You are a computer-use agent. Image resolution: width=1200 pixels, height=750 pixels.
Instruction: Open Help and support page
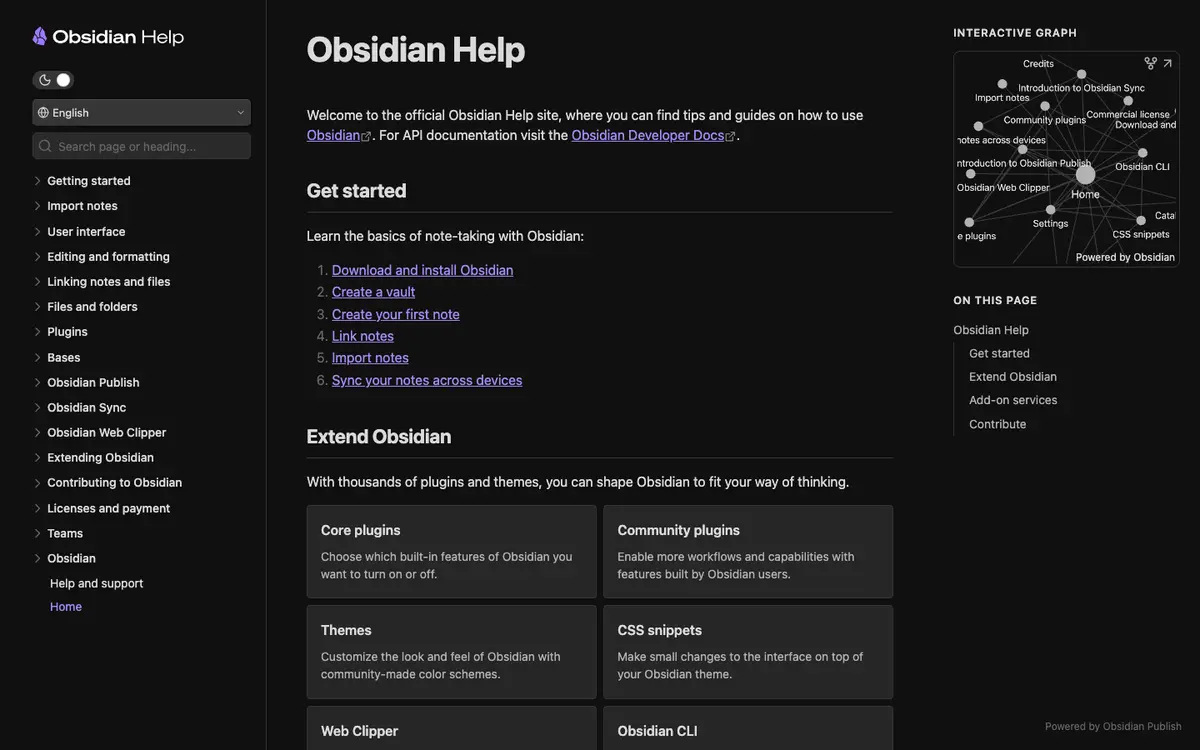96,584
